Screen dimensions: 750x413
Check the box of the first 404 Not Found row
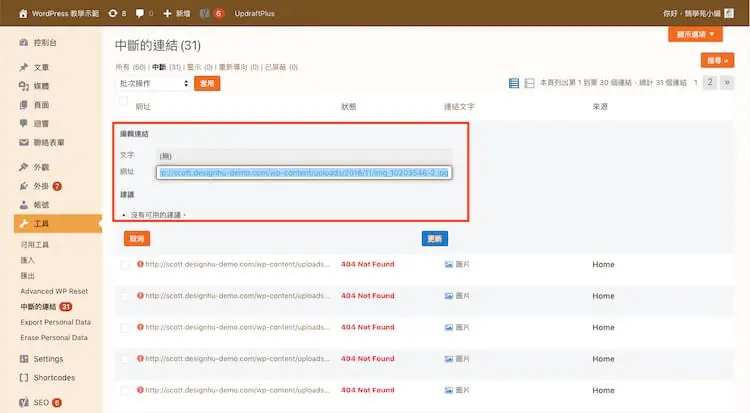click(125, 265)
